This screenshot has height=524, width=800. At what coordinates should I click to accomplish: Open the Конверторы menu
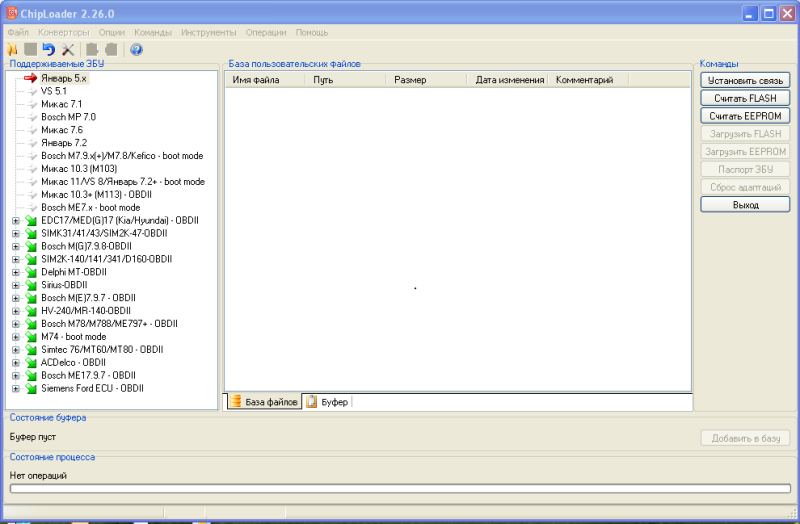click(63, 32)
